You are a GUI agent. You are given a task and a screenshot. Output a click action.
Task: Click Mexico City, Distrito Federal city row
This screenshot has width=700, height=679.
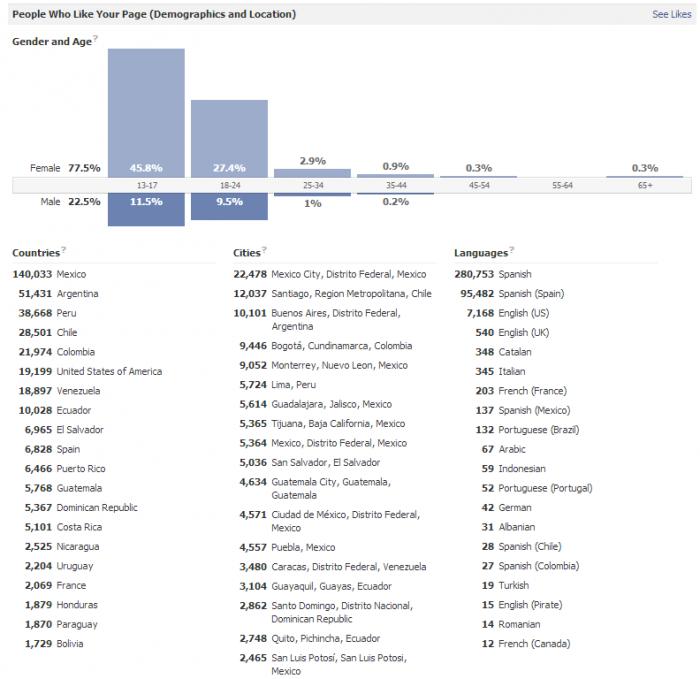(330, 274)
